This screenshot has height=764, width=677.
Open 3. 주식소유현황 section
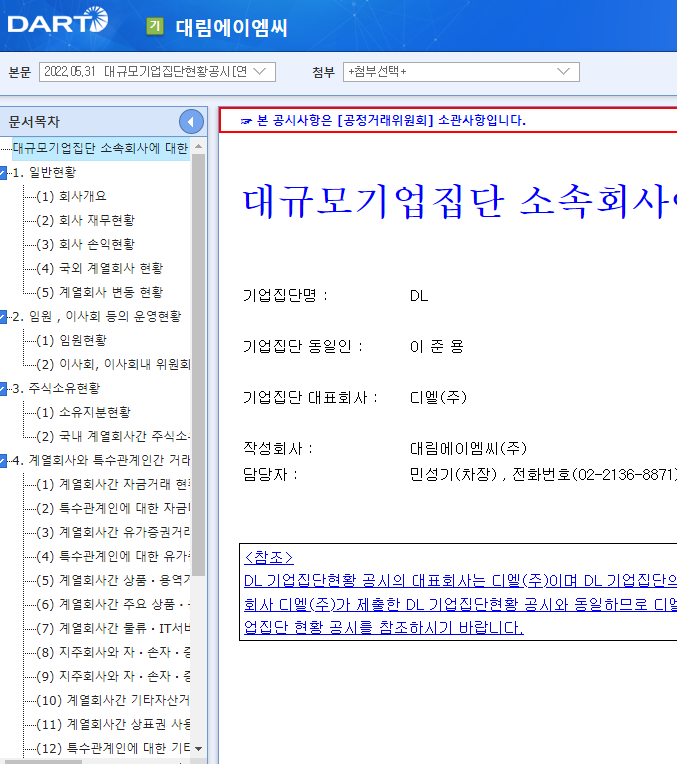(56, 388)
